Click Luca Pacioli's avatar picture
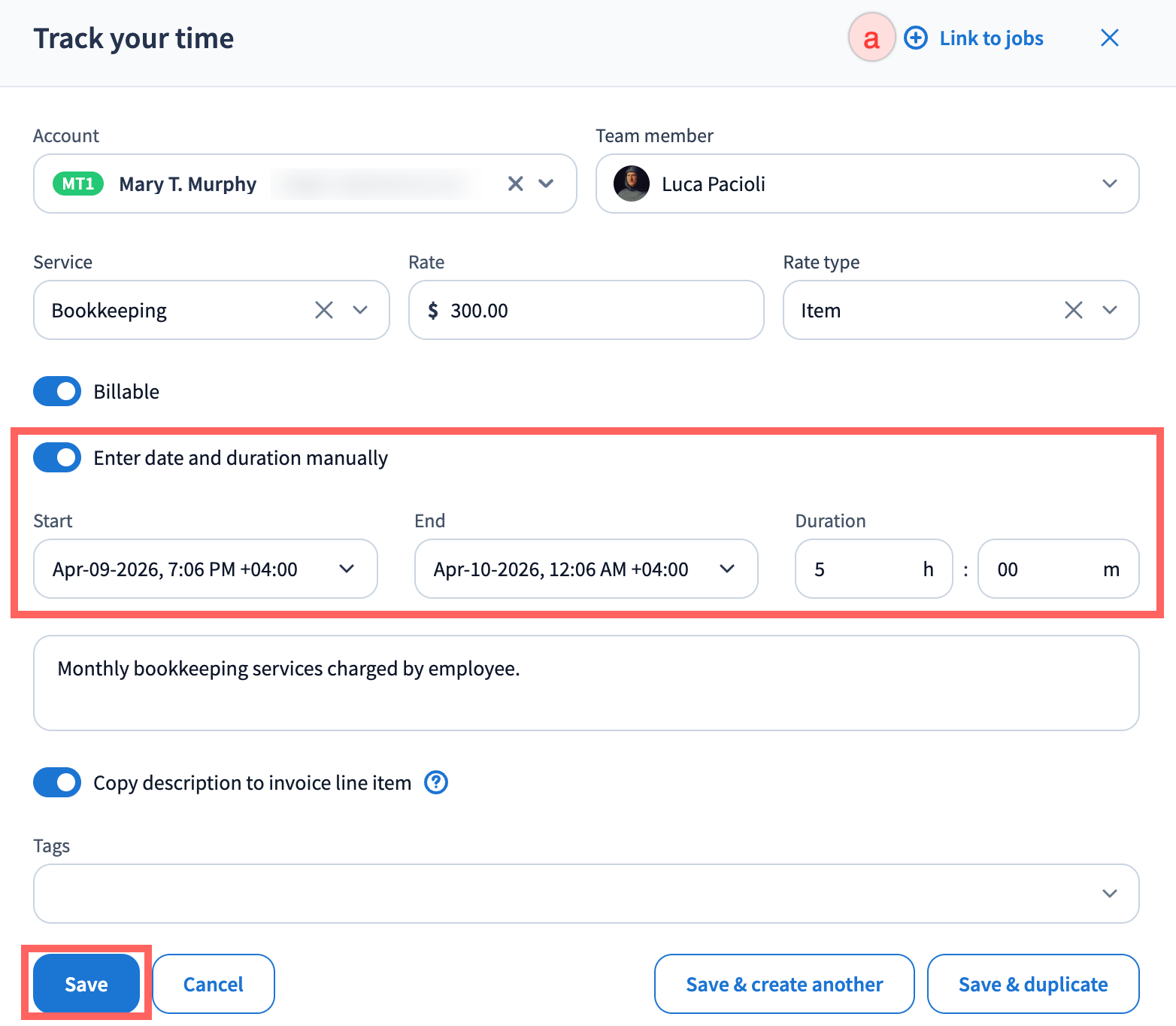Screen dimensions: 1176x1026 coord(631,184)
